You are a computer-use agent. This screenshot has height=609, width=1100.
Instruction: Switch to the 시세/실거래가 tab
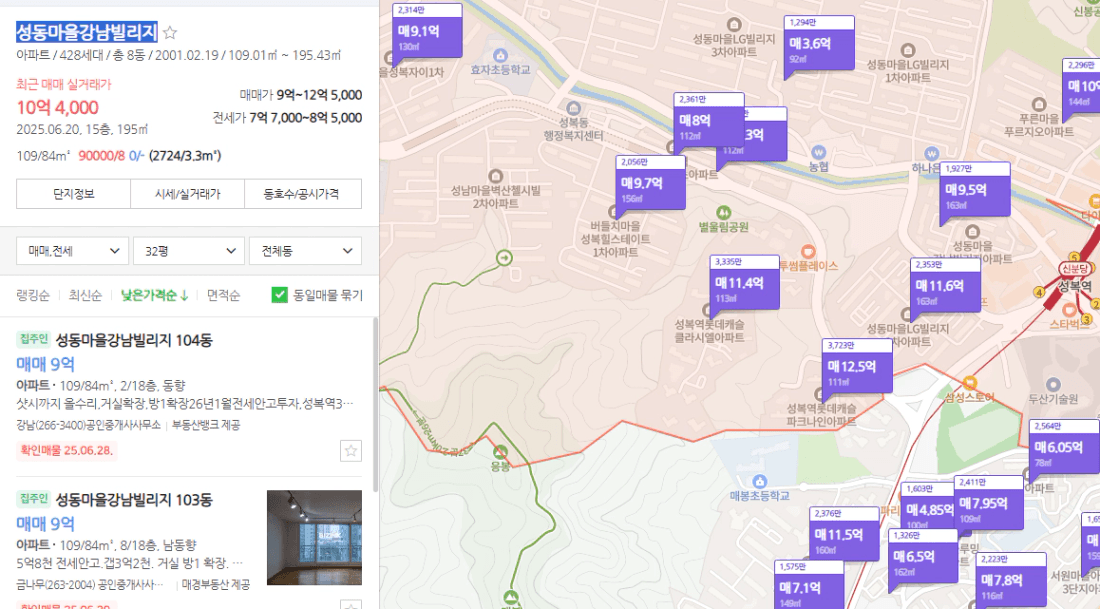187,194
